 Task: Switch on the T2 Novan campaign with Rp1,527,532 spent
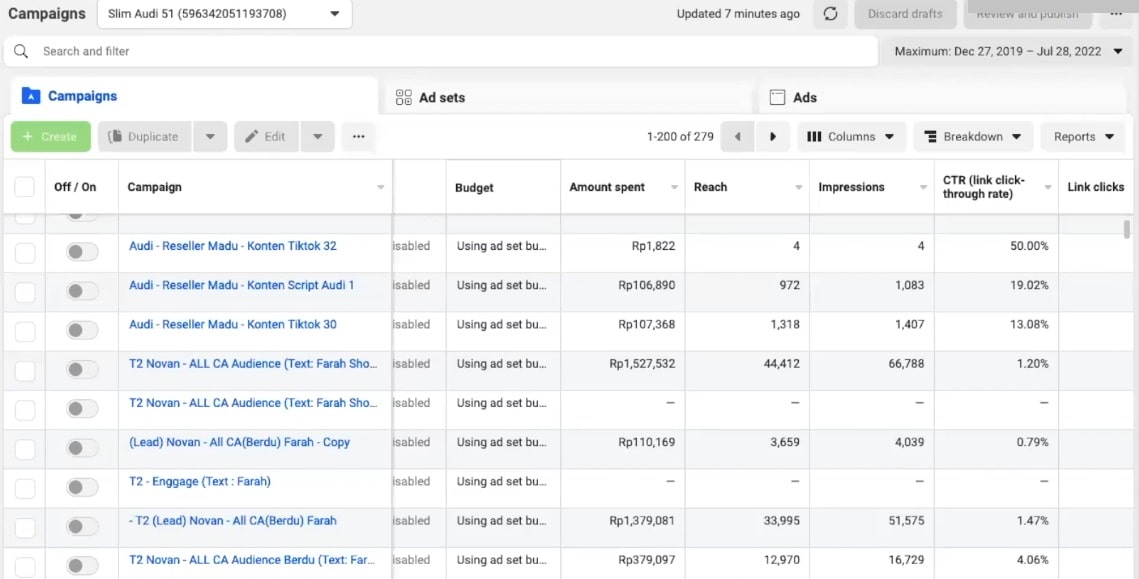(x=81, y=370)
